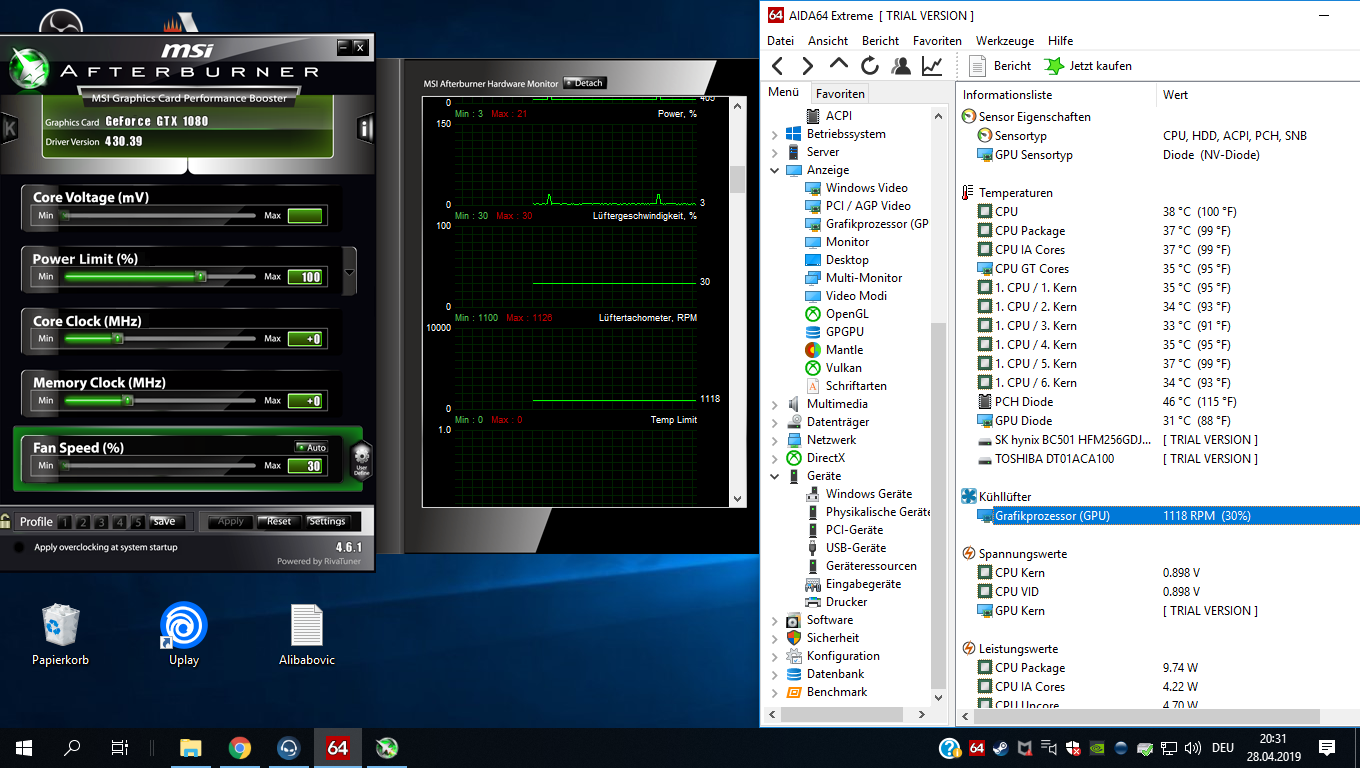Expand the Netzwerk tree node

(774, 440)
